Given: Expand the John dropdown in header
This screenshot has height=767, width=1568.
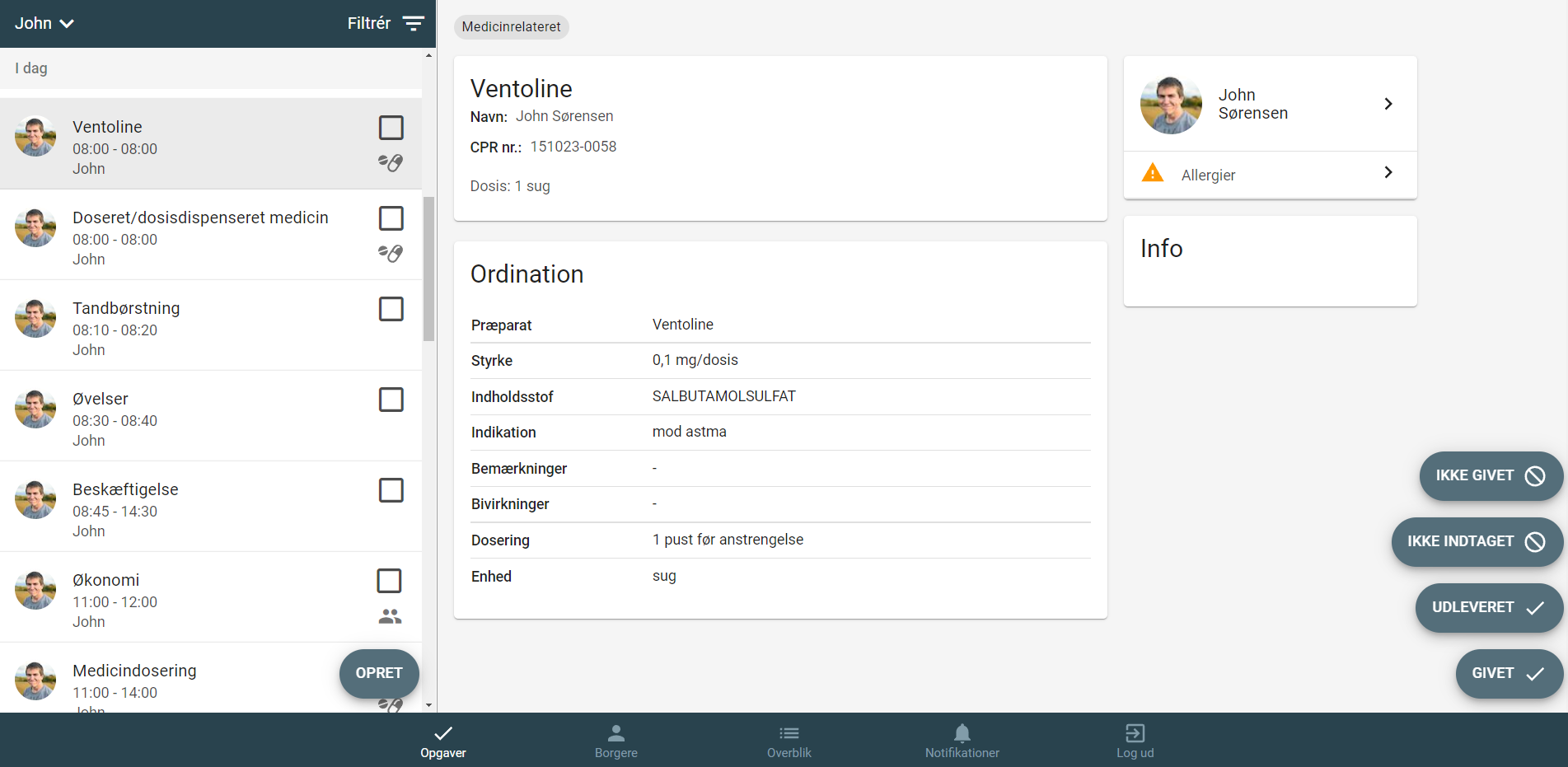Looking at the screenshot, I should click(x=44, y=23).
